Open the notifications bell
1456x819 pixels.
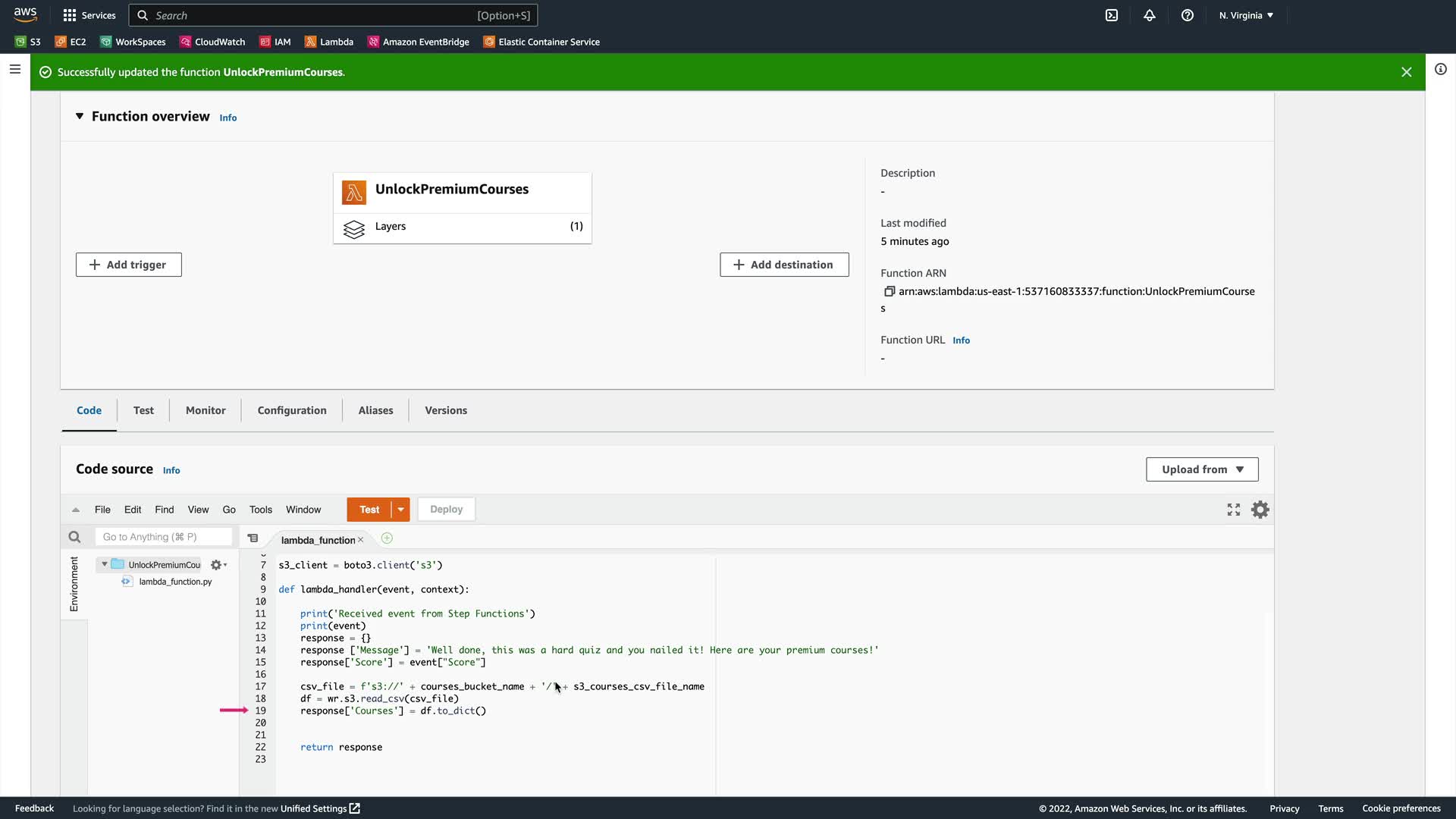(x=1150, y=15)
